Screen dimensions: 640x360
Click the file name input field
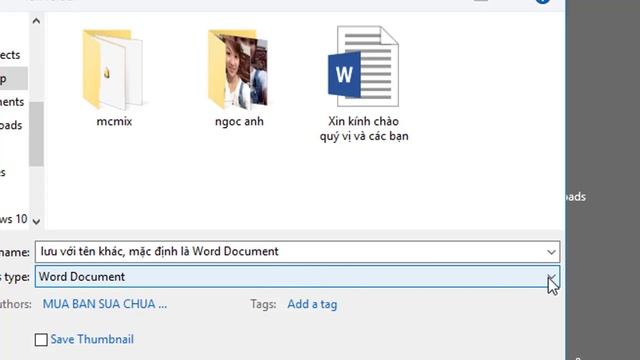[x=297, y=252]
